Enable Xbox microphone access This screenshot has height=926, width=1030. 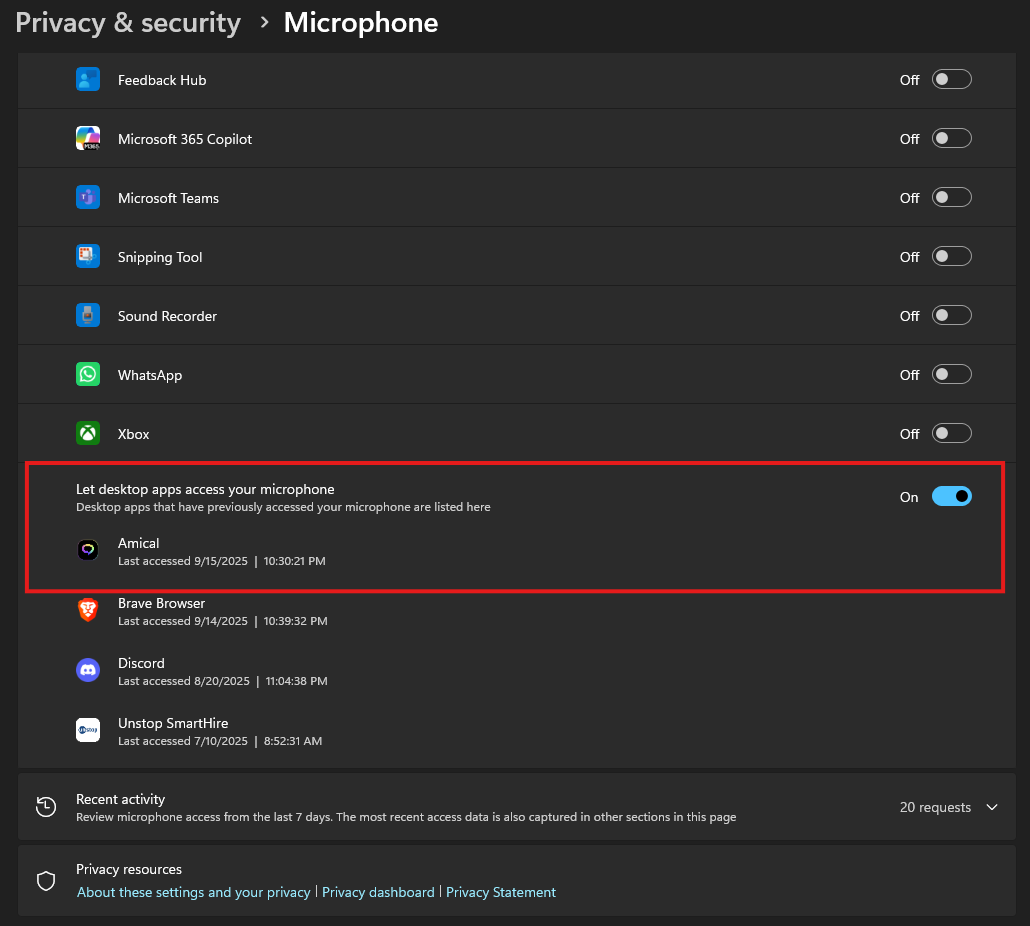(x=951, y=433)
